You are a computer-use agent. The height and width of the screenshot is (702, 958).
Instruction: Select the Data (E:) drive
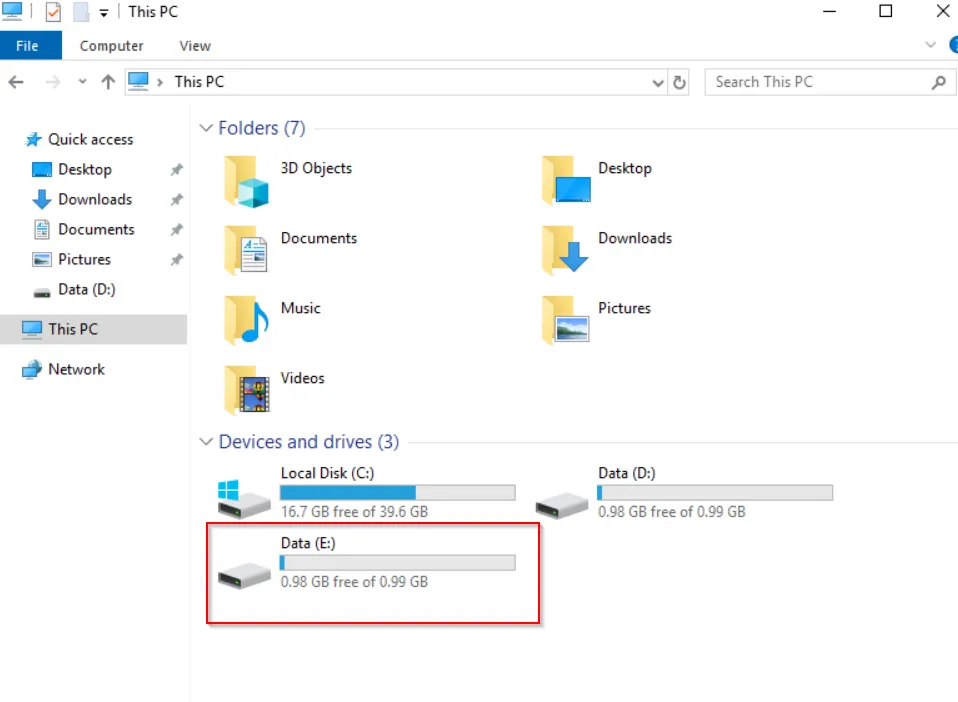pos(307,543)
